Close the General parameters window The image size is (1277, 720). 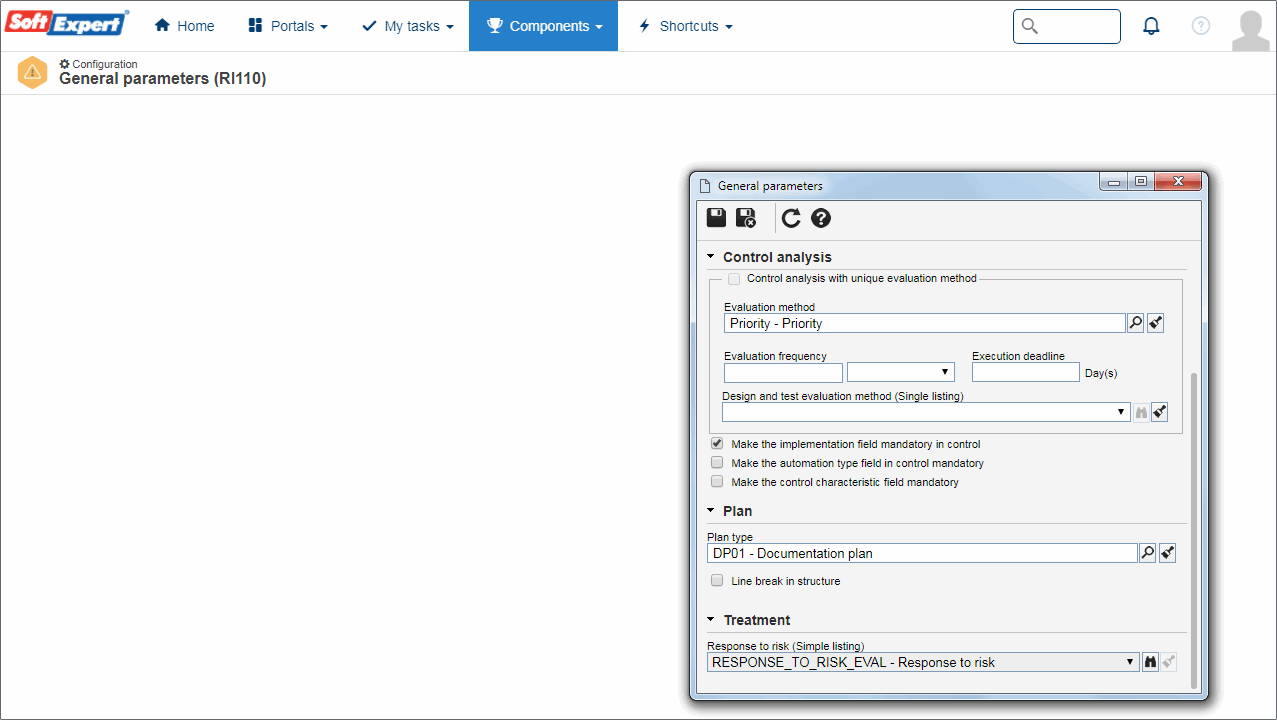tap(1177, 182)
